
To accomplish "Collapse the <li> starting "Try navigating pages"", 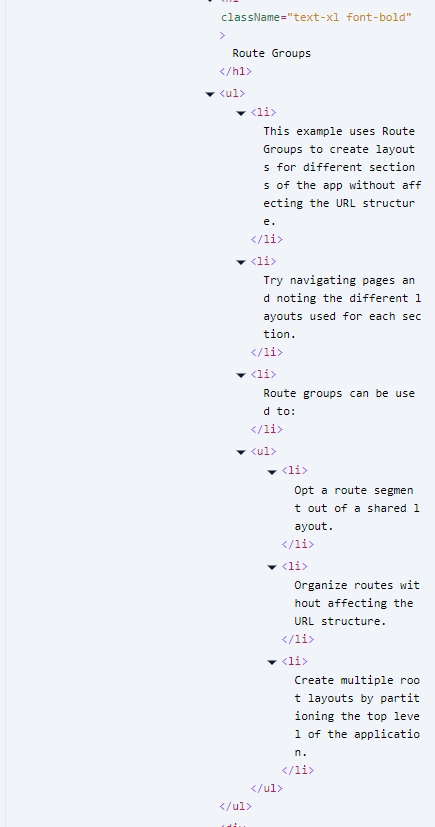I will pyautogui.click(x=241, y=262).
